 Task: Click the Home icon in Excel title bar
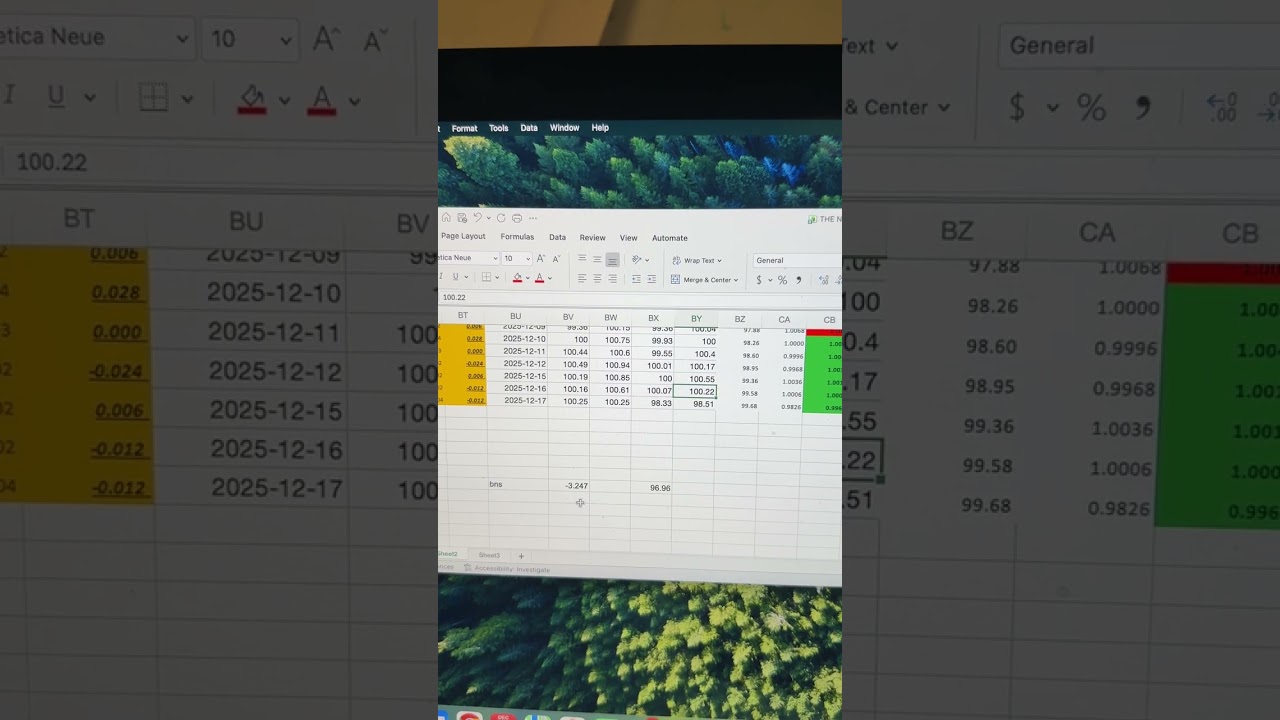[446, 218]
